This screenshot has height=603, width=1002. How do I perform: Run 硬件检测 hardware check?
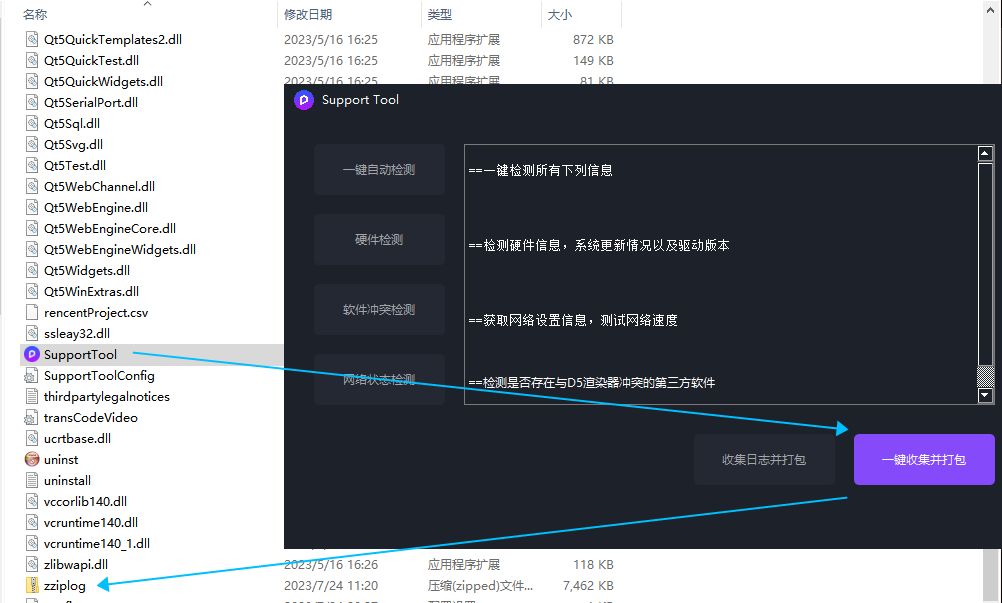click(x=379, y=240)
